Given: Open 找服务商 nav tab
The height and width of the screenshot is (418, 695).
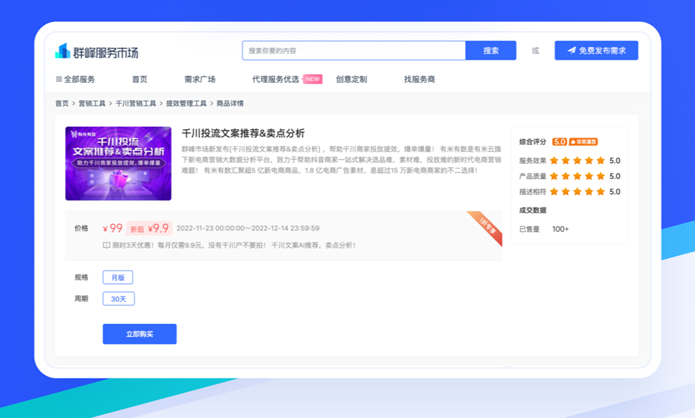Looking at the screenshot, I should tap(419, 79).
